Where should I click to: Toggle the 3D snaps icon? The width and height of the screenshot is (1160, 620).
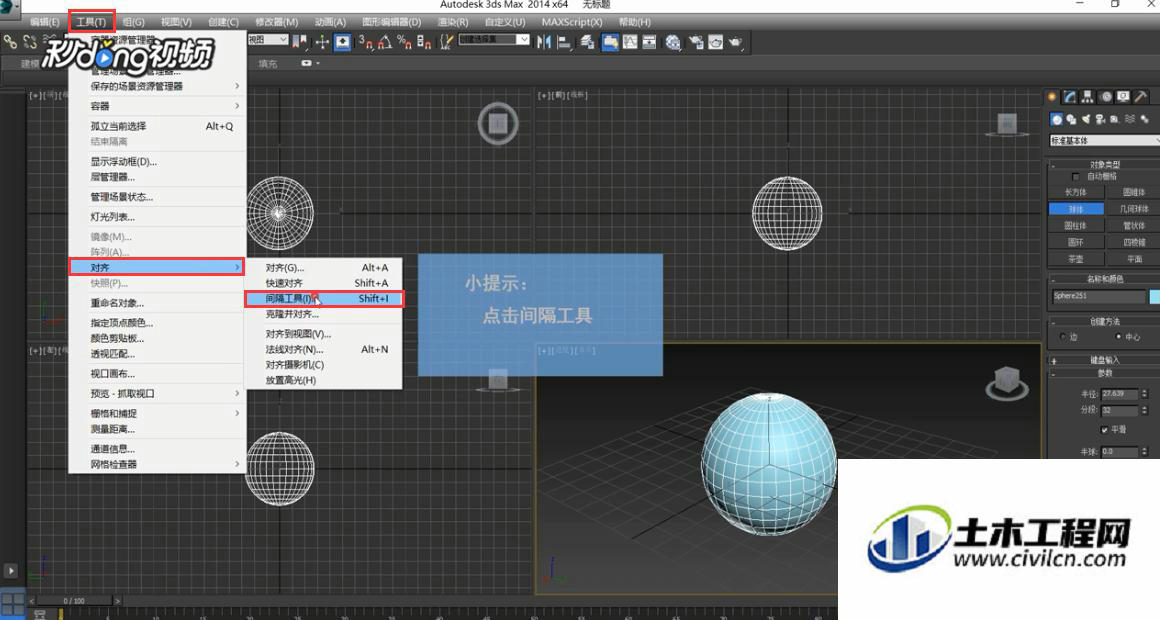click(366, 42)
